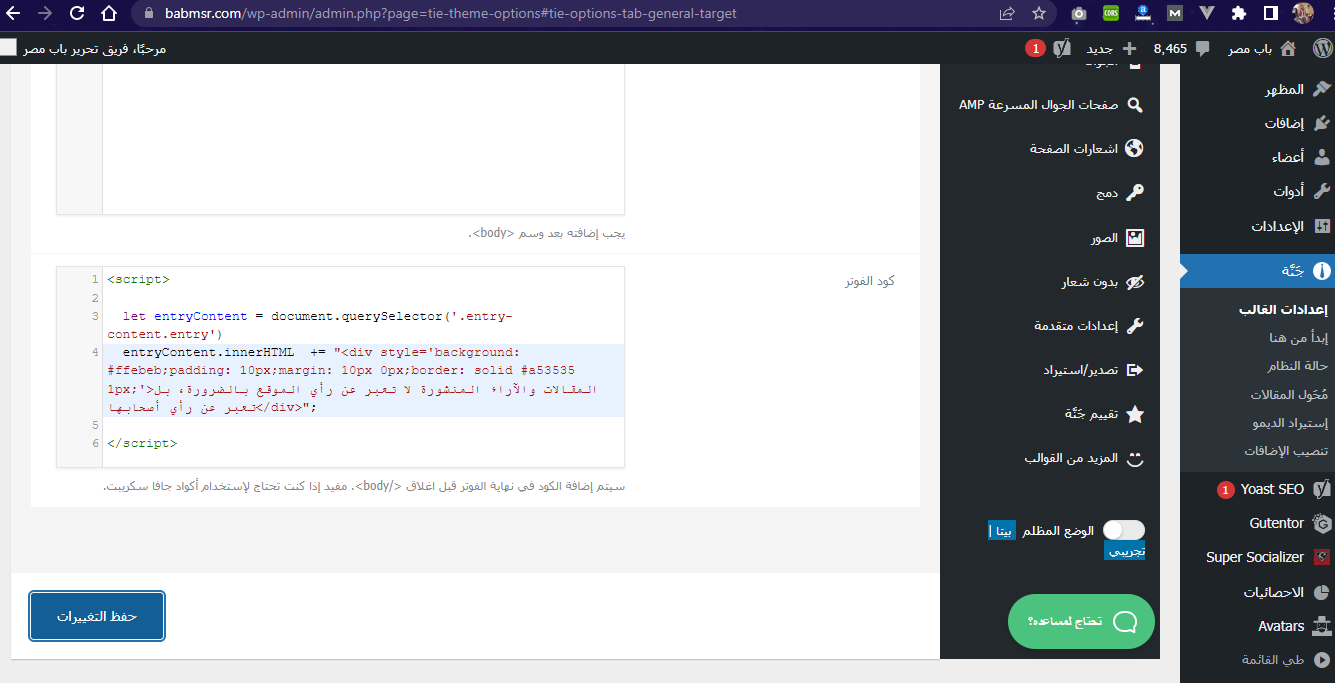Screen dimensions: 1335x683
Task: Bookmark this page with the star icon
Action: point(1039,14)
